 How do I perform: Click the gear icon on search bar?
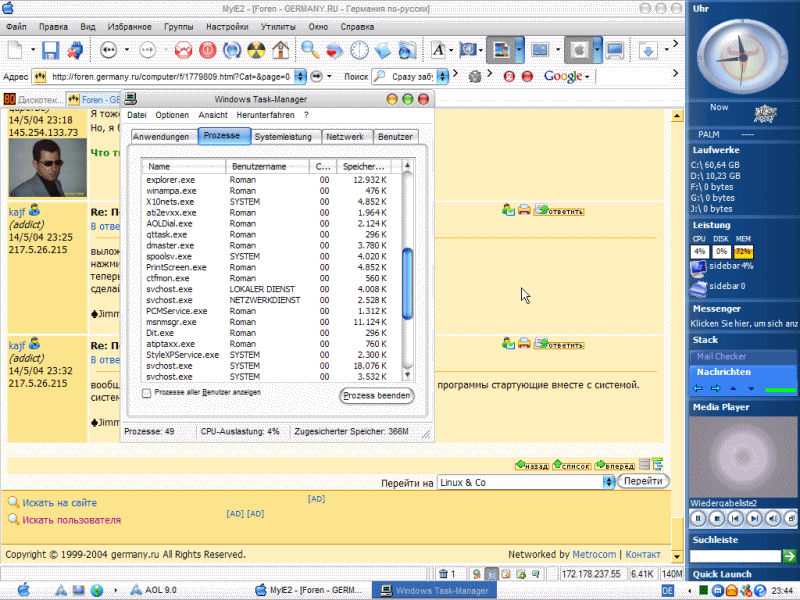pos(475,77)
